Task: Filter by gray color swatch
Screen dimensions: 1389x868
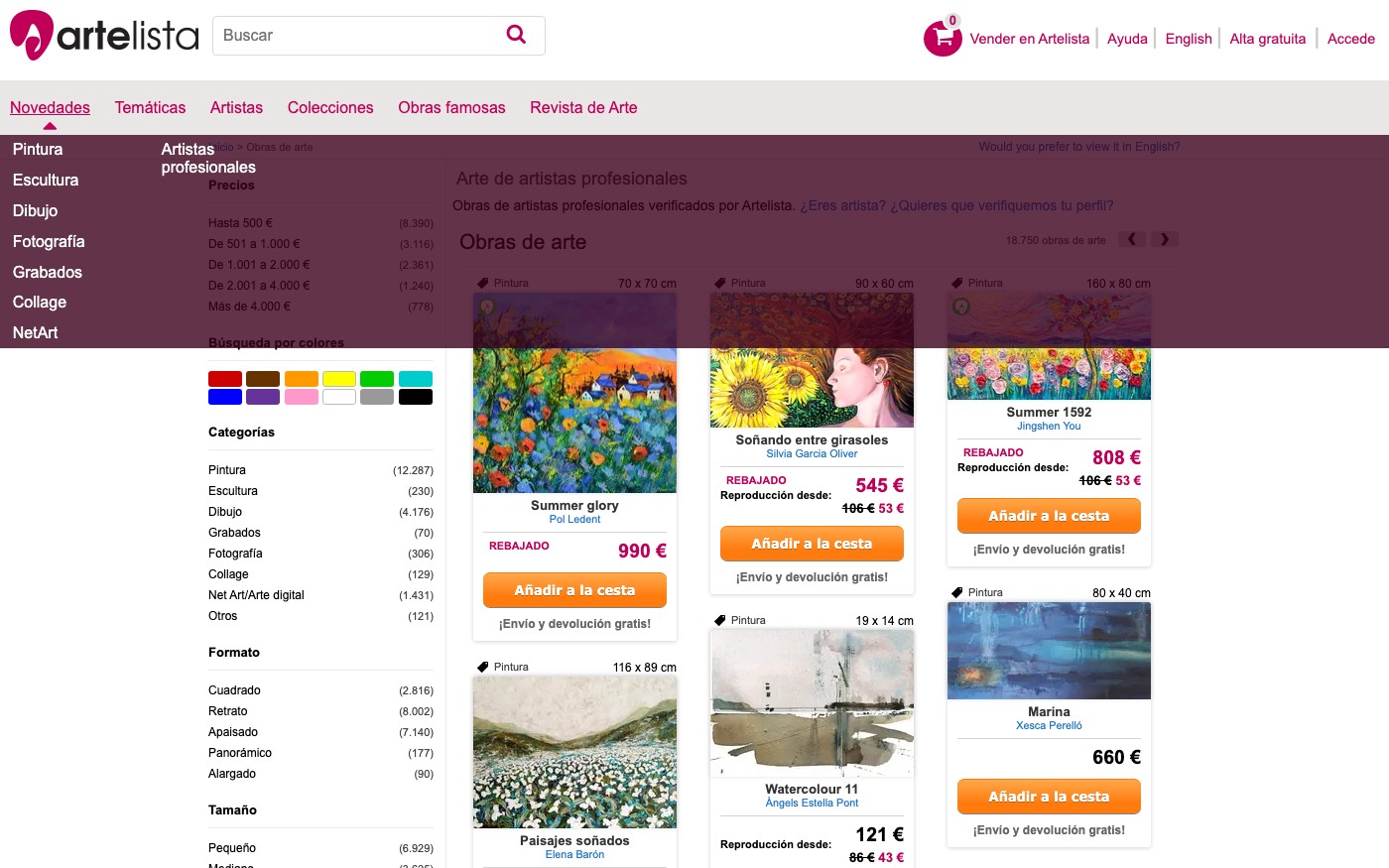Action: click(x=377, y=397)
